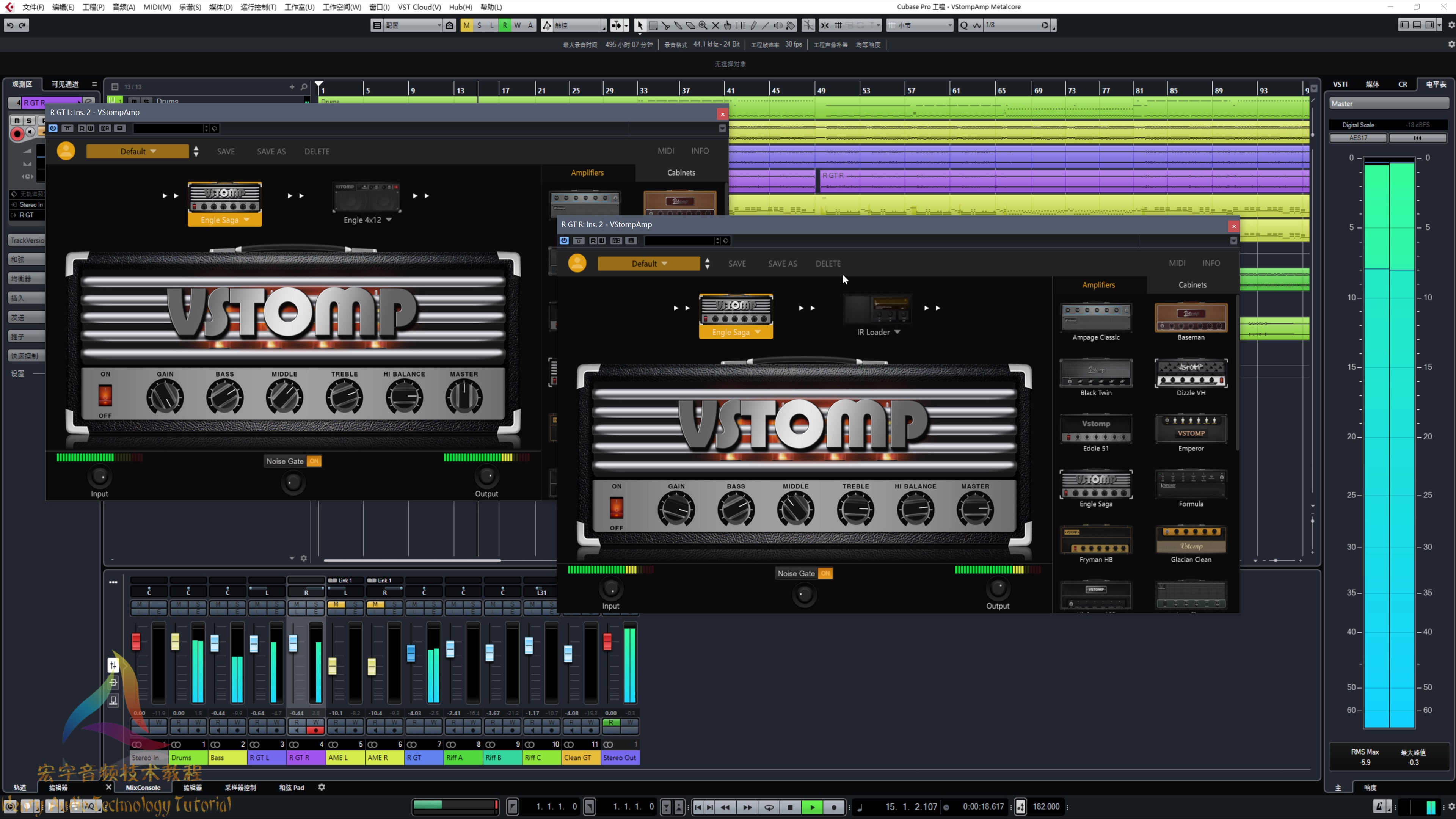Open IR Loader cabinet dropdown

[x=879, y=332]
